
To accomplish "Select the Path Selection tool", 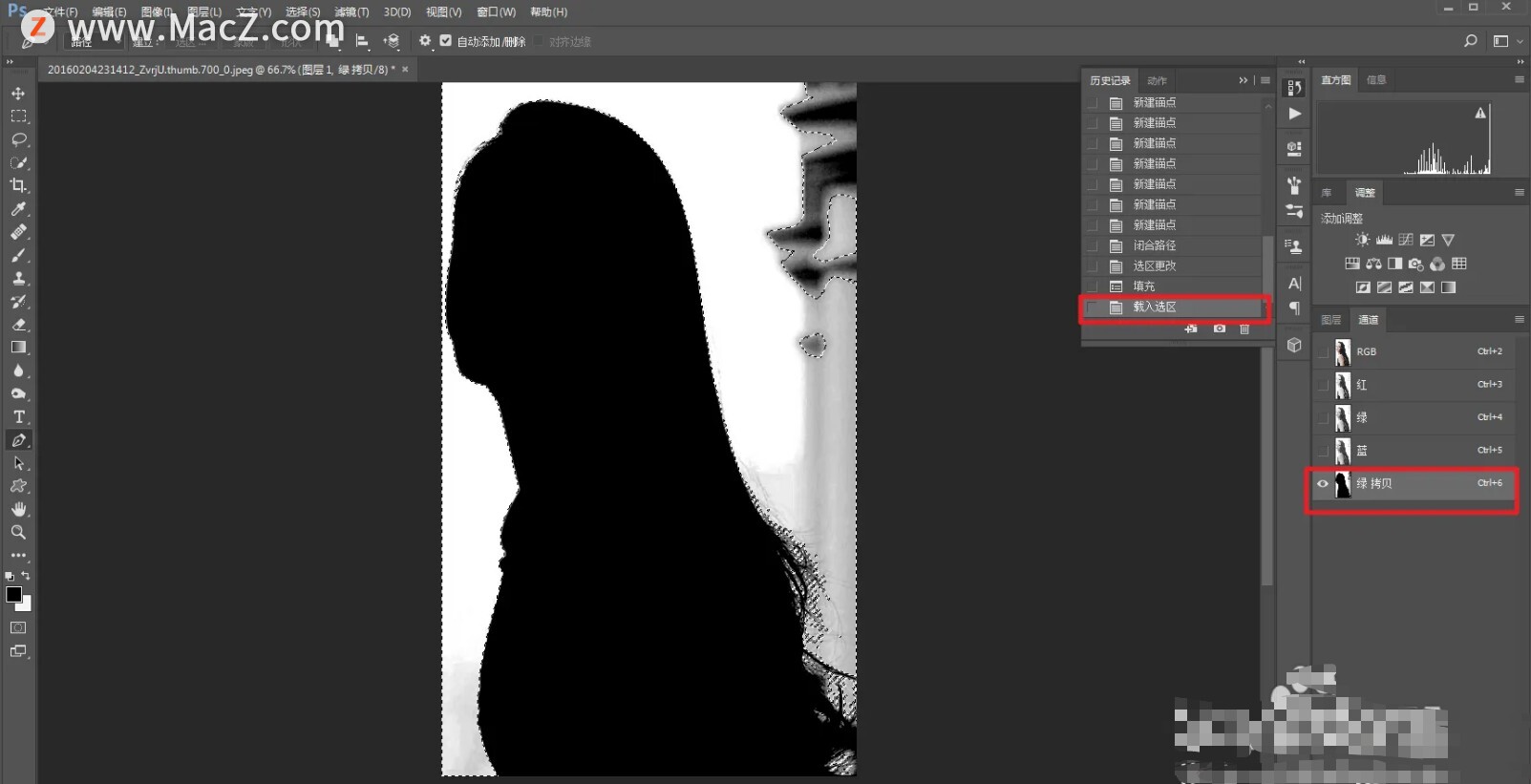I will pyautogui.click(x=18, y=463).
